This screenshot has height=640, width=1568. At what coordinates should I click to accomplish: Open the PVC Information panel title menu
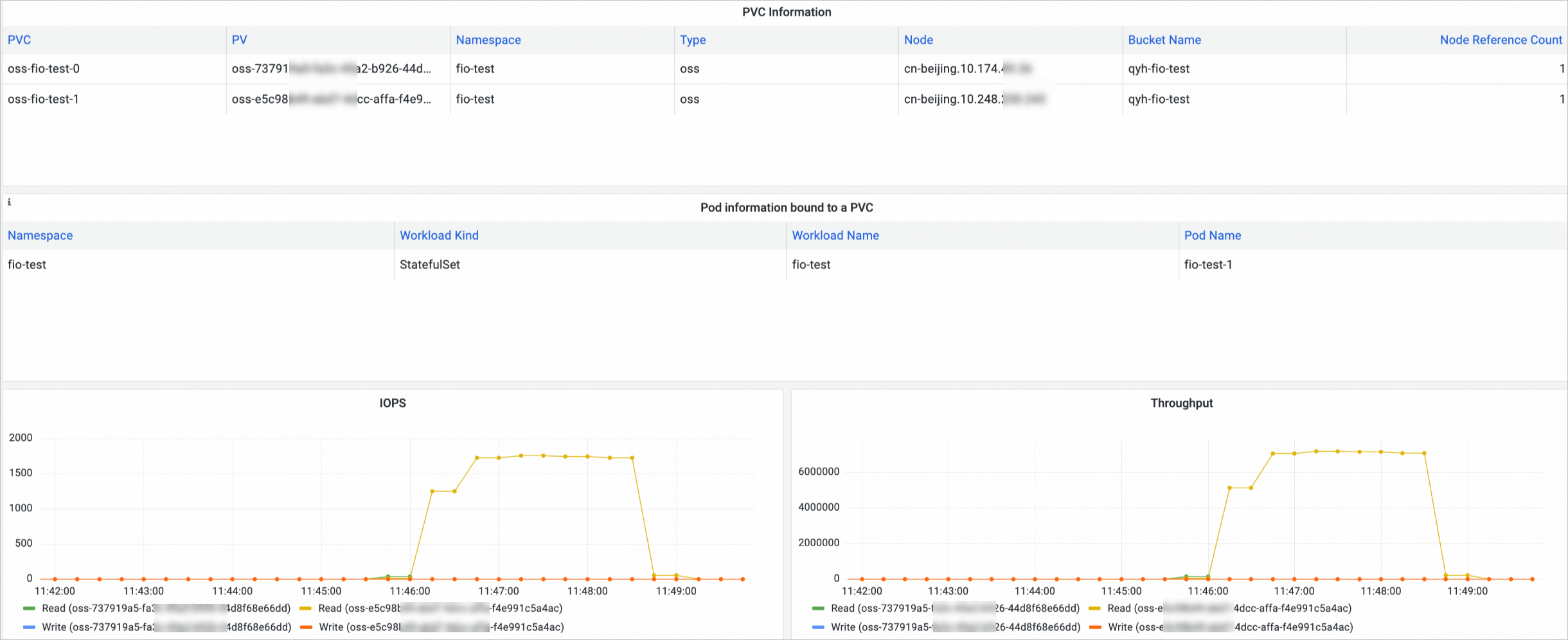(x=787, y=12)
